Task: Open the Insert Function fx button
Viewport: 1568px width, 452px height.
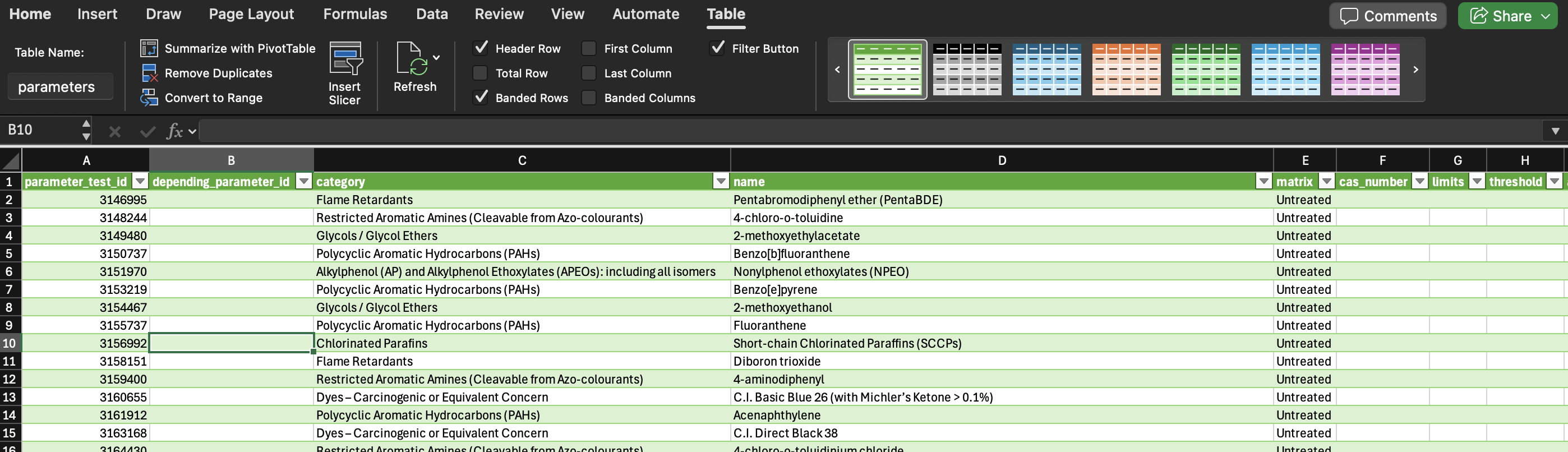Action: (x=175, y=131)
